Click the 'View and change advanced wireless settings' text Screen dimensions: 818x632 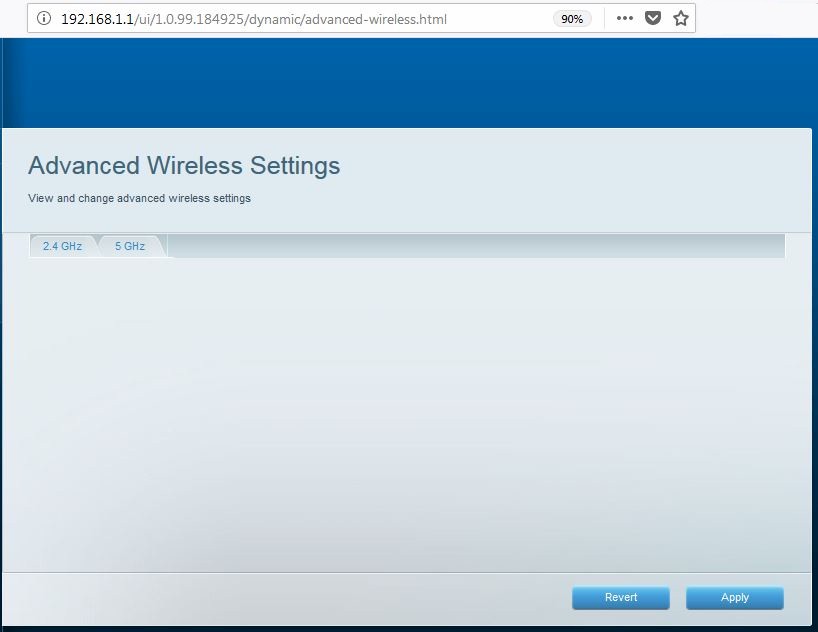139,198
